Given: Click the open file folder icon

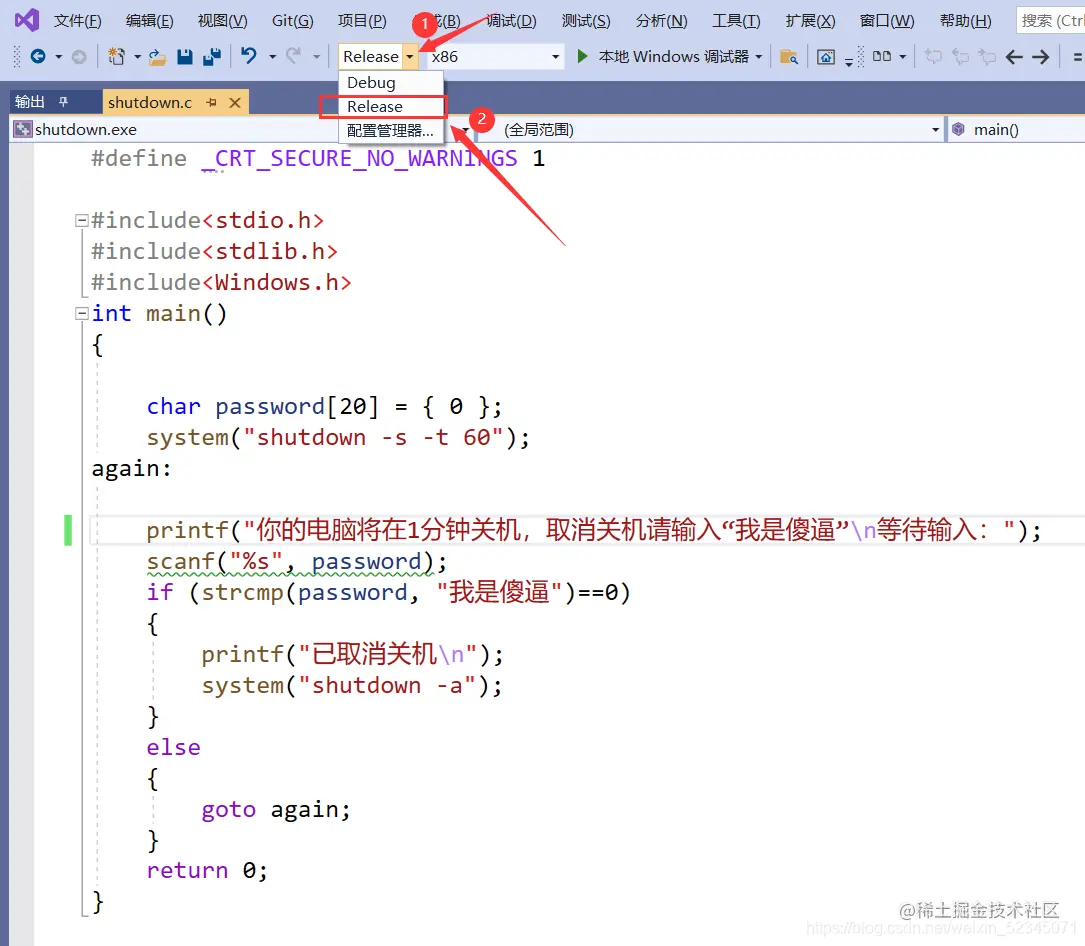Looking at the screenshot, I should pyautogui.click(x=157, y=57).
